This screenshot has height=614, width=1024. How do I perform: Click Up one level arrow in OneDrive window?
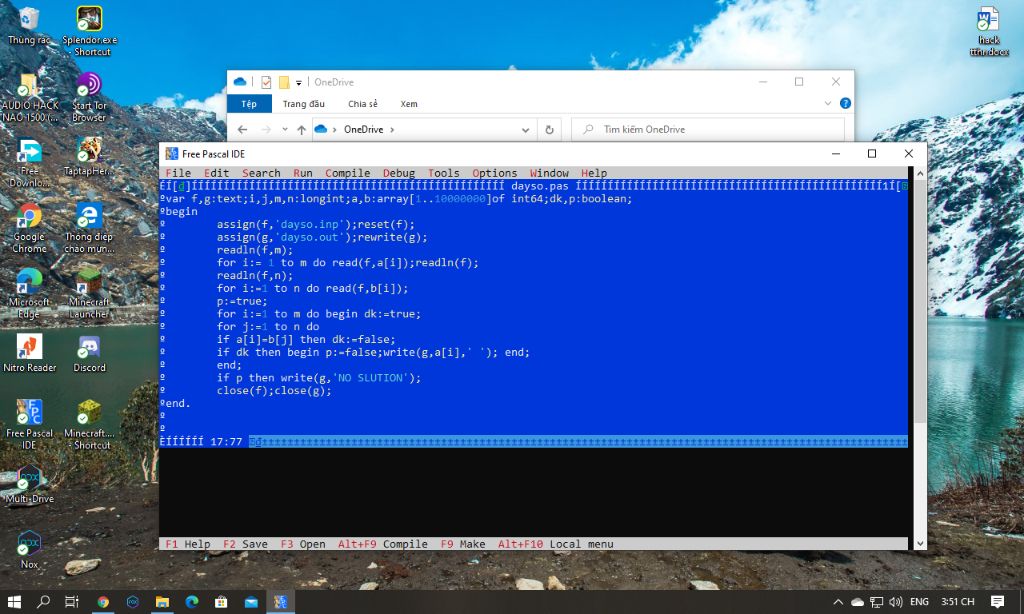point(301,129)
